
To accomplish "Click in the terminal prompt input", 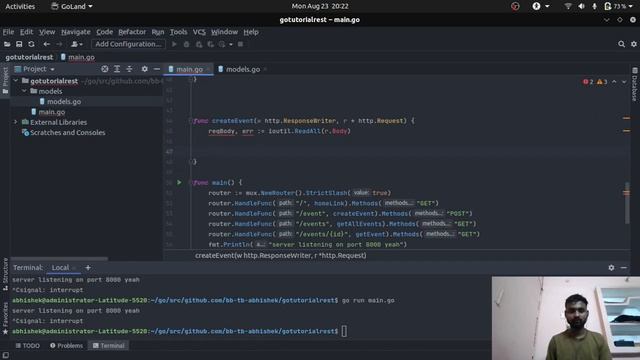I will point(344,331).
